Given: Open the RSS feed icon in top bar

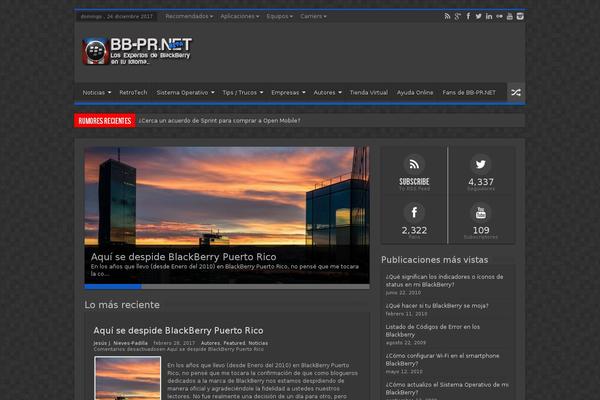Looking at the screenshot, I should point(447,16).
